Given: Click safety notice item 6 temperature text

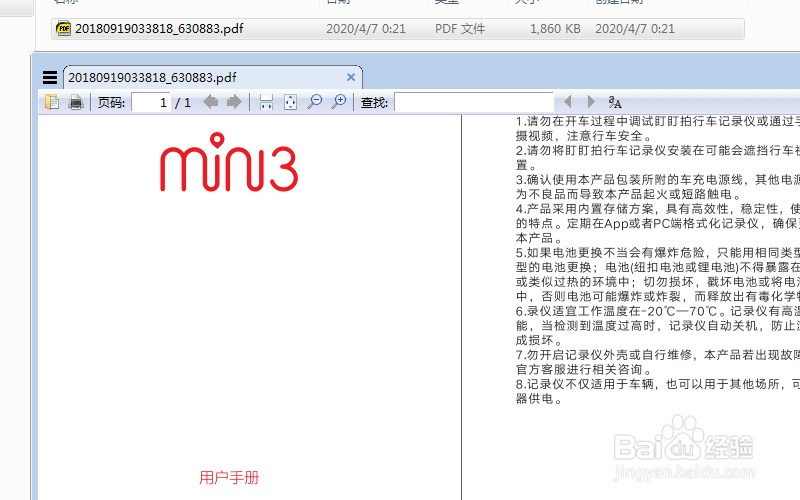Looking at the screenshot, I should 658,326.
